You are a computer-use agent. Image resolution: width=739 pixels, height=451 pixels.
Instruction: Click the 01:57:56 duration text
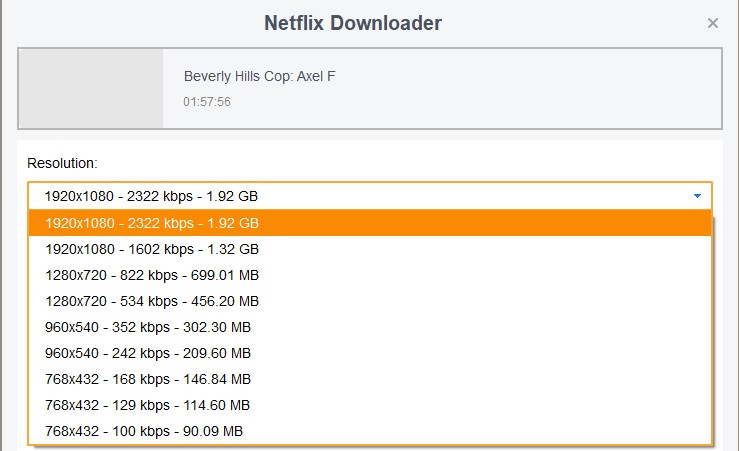[207, 102]
